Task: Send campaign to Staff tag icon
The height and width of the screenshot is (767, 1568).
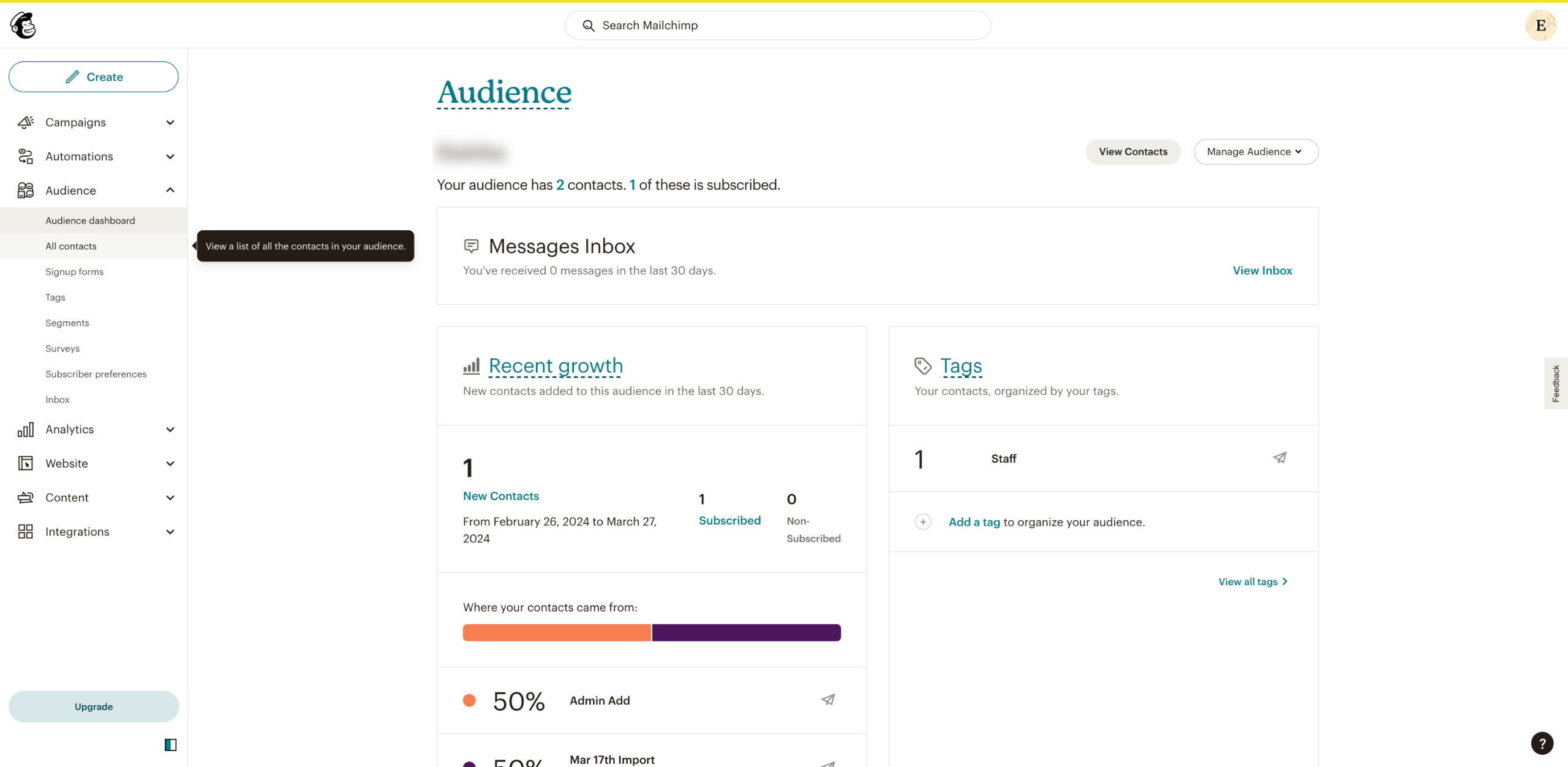Action: (x=1280, y=458)
